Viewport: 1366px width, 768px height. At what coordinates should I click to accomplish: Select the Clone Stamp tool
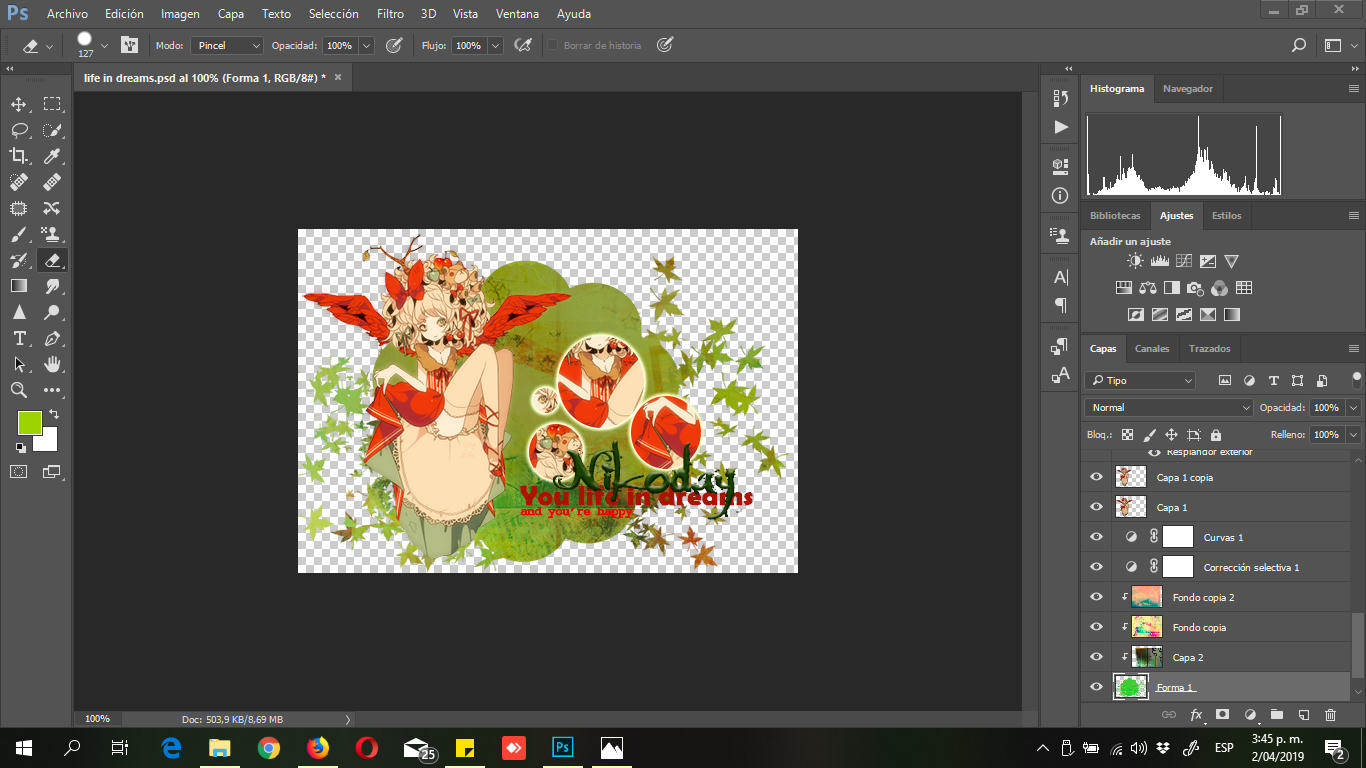(52, 234)
